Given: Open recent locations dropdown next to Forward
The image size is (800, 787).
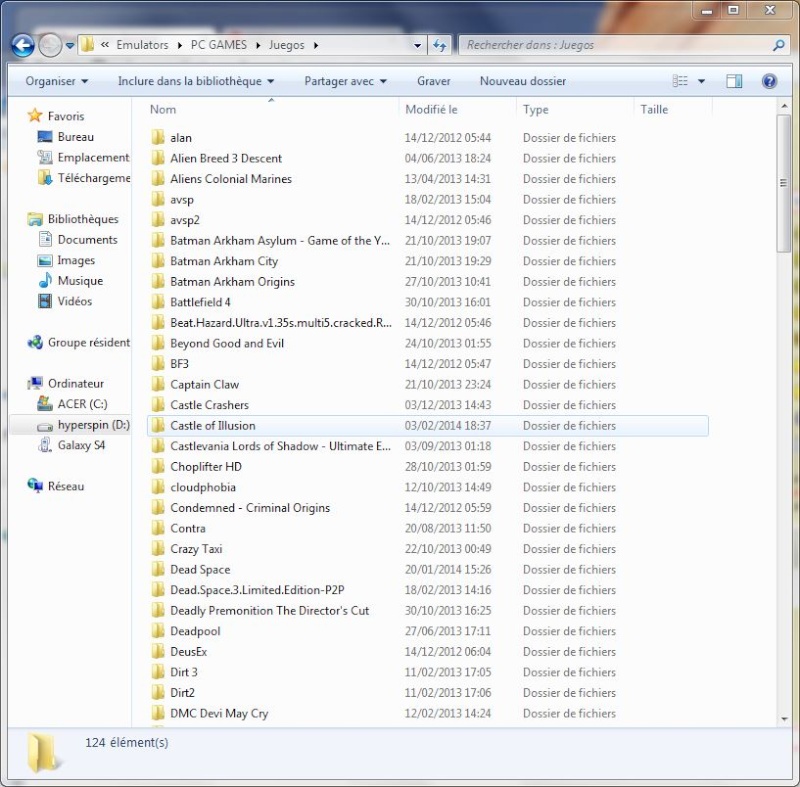Looking at the screenshot, I should point(70,45).
